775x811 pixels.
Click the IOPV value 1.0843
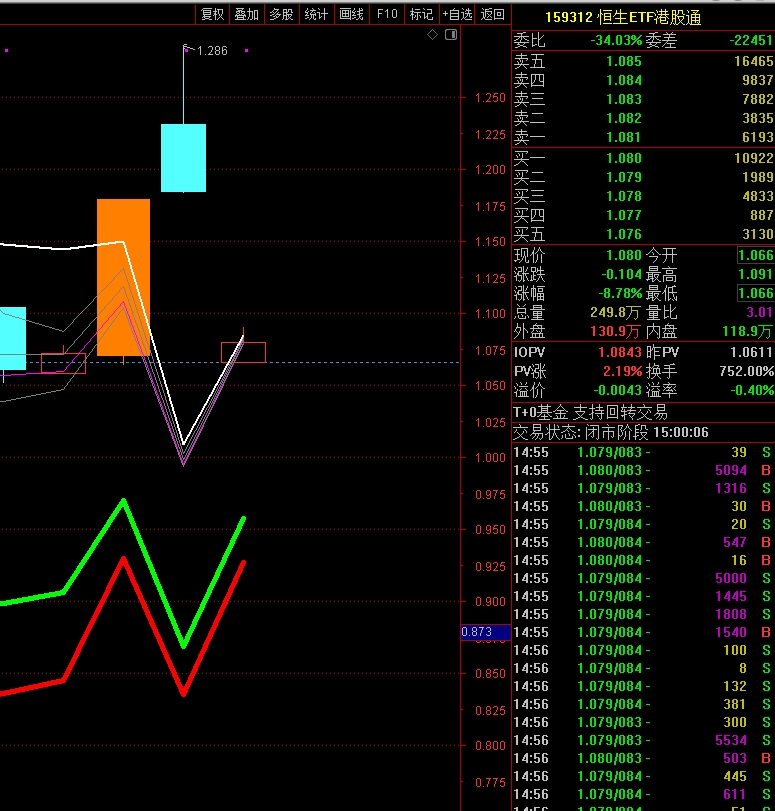click(x=620, y=352)
